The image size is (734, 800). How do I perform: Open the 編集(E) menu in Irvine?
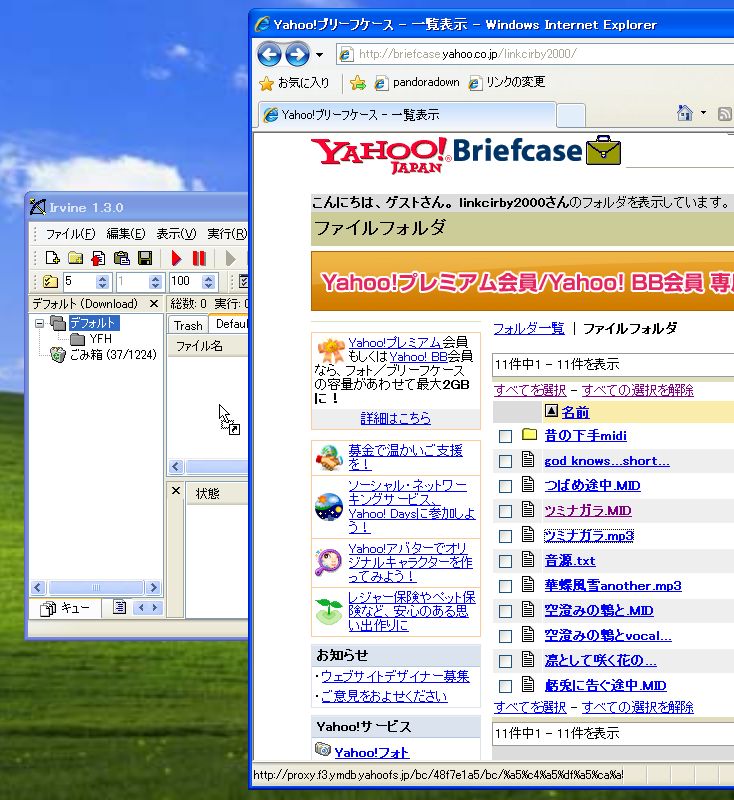coord(126,234)
